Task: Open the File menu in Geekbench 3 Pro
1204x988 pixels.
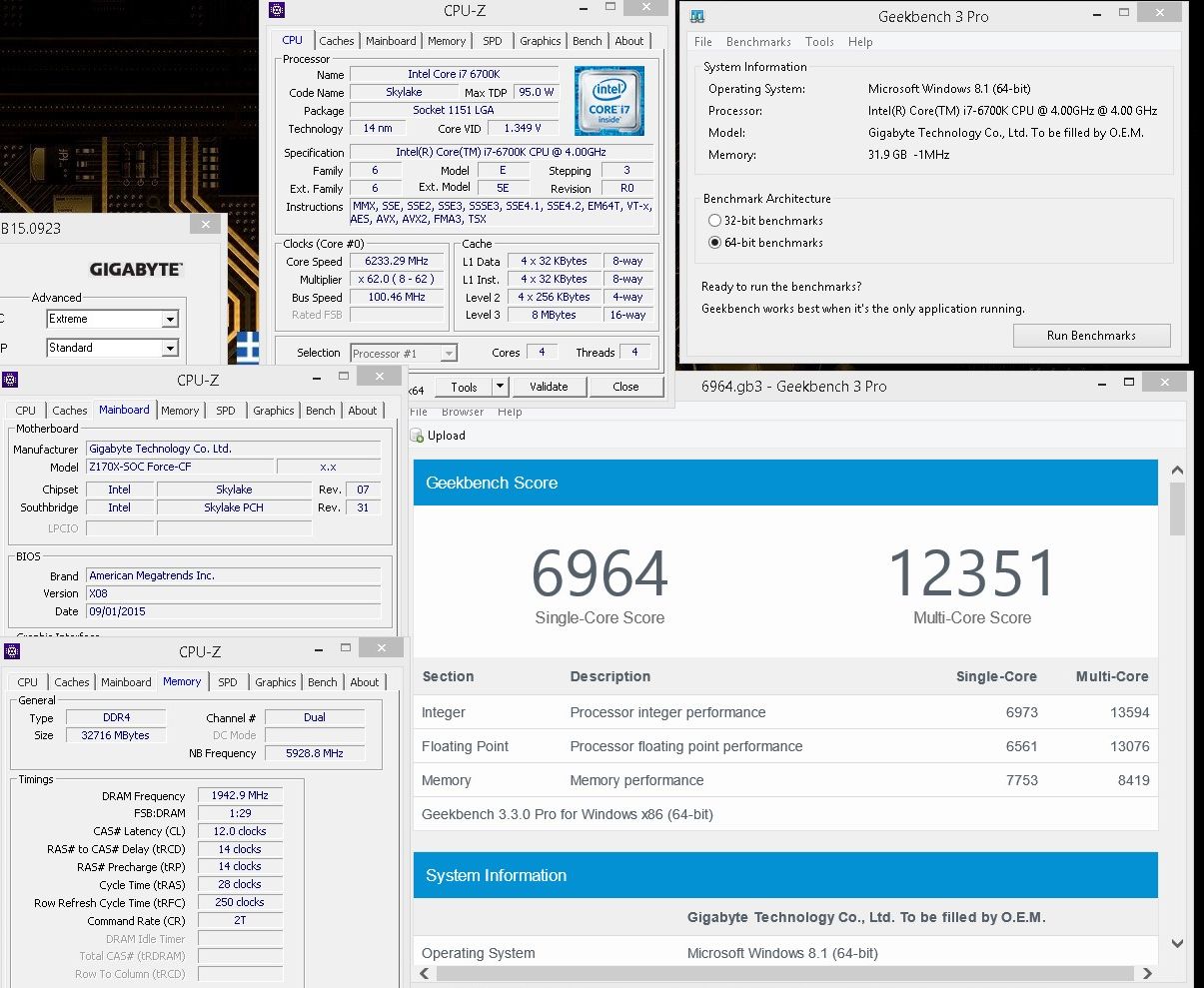Action: coord(703,42)
